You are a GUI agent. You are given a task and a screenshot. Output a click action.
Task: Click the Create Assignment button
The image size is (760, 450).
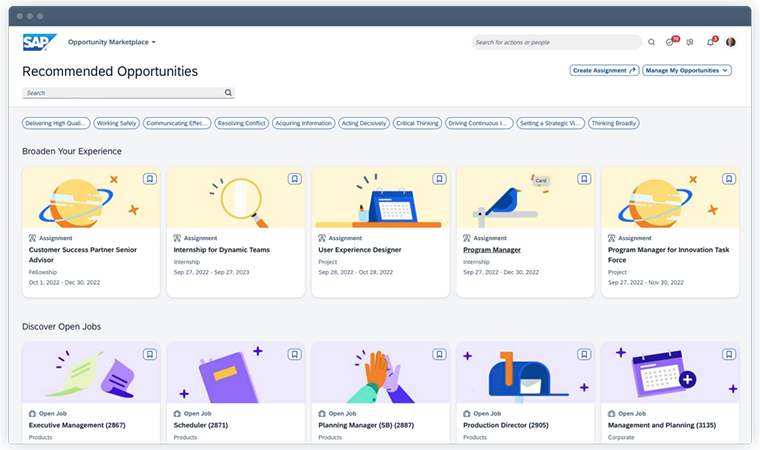tap(604, 70)
